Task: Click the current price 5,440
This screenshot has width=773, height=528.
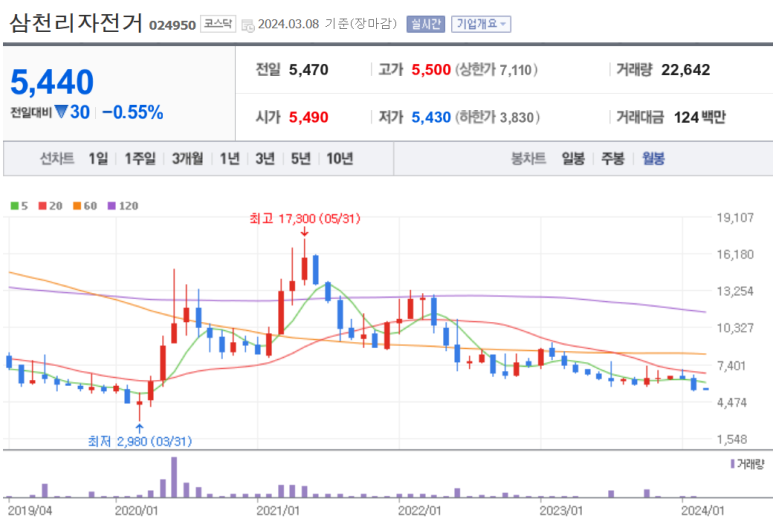Action: 52,82
